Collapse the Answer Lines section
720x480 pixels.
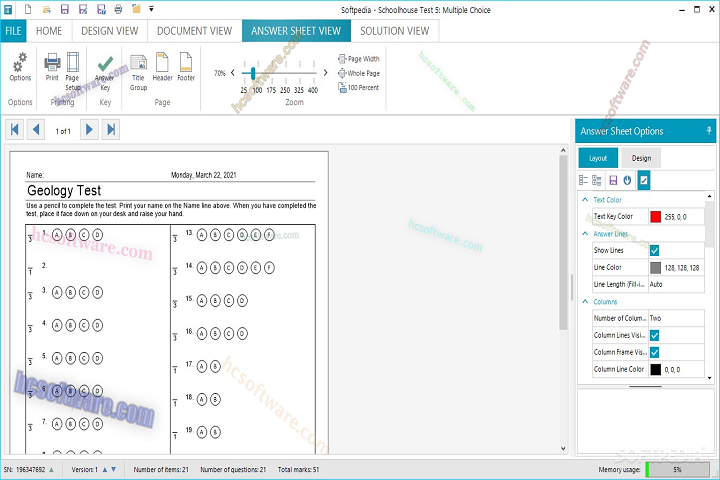(x=585, y=234)
